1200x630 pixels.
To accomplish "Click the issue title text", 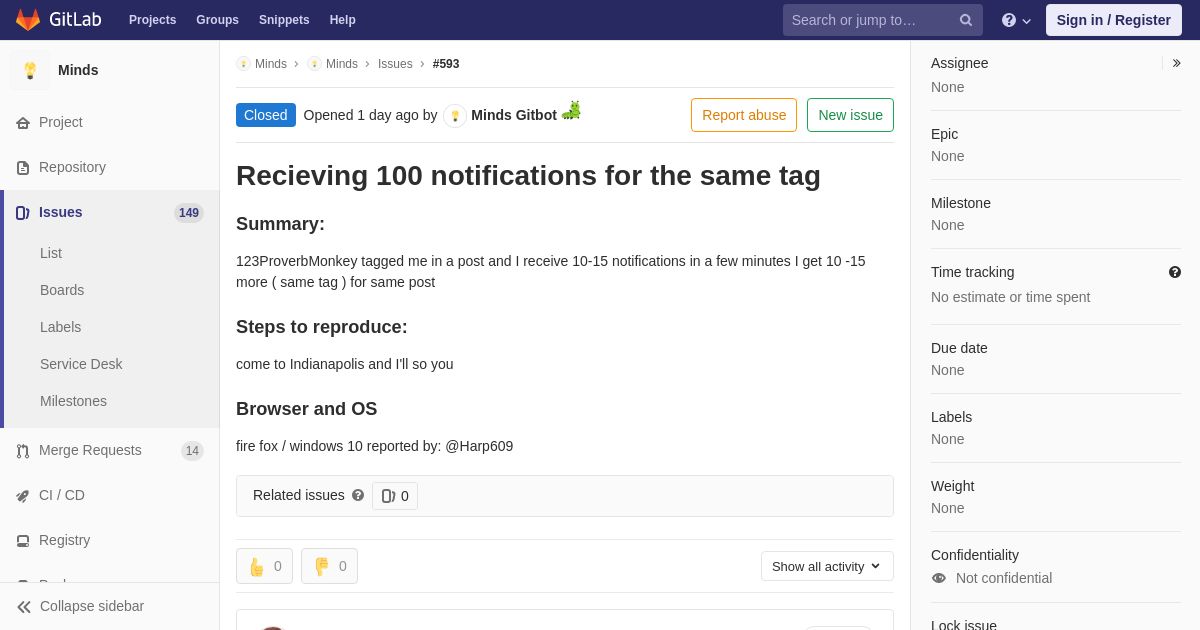I will pos(528,176).
